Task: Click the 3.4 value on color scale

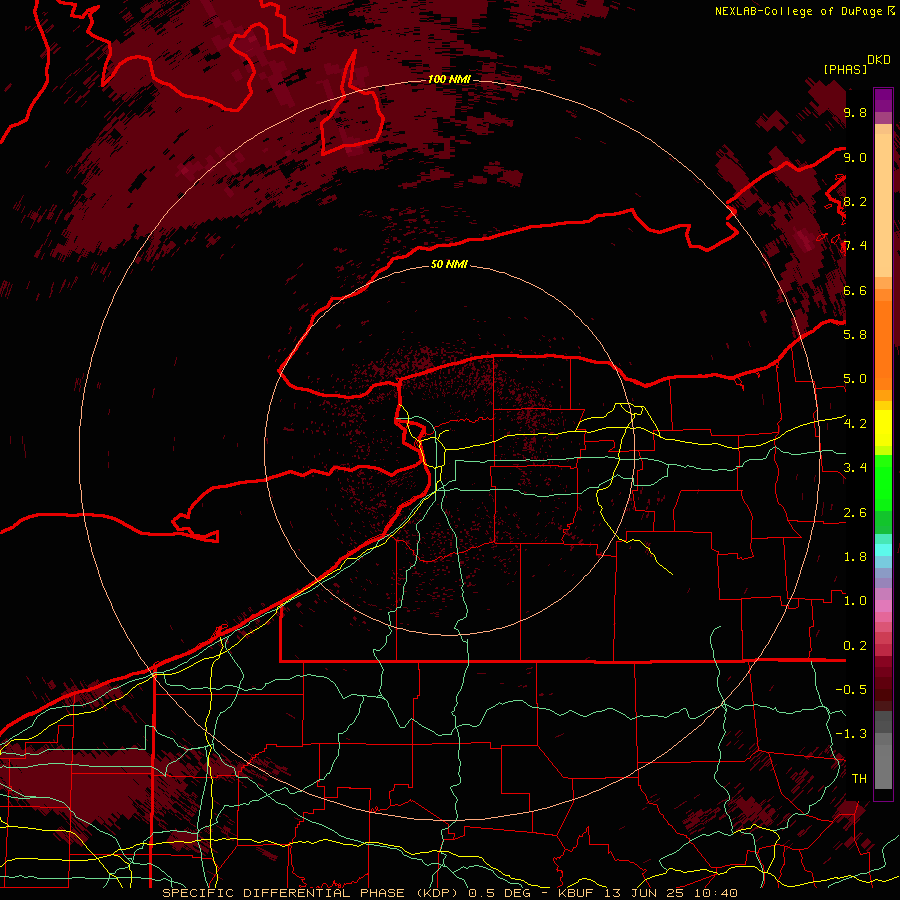Action: [855, 468]
